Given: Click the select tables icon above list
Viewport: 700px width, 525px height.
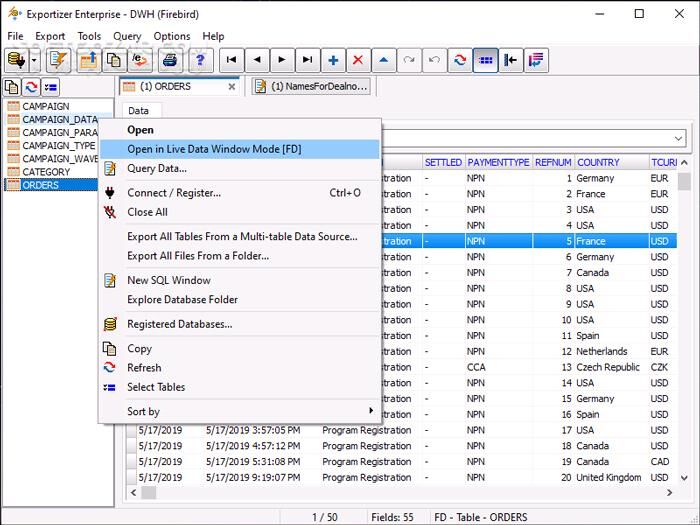Looking at the screenshot, I should (x=50, y=87).
